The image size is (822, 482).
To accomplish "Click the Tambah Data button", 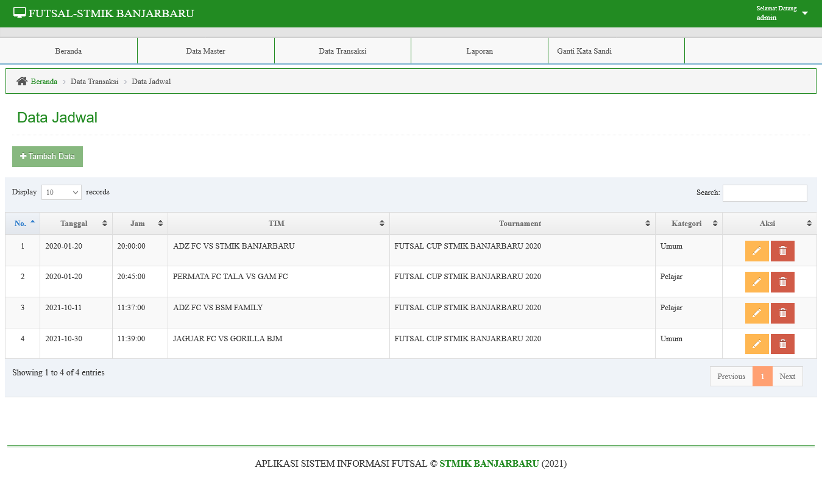I will click(x=47, y=156).
